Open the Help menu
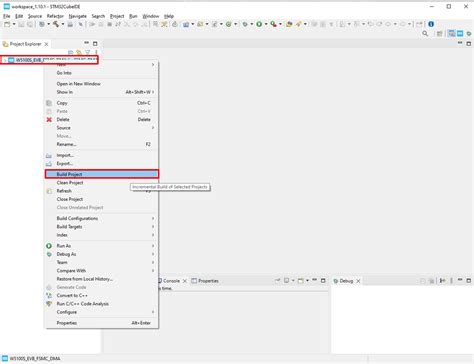The width and height of the screenshot is (474, 364). (169, 16)
